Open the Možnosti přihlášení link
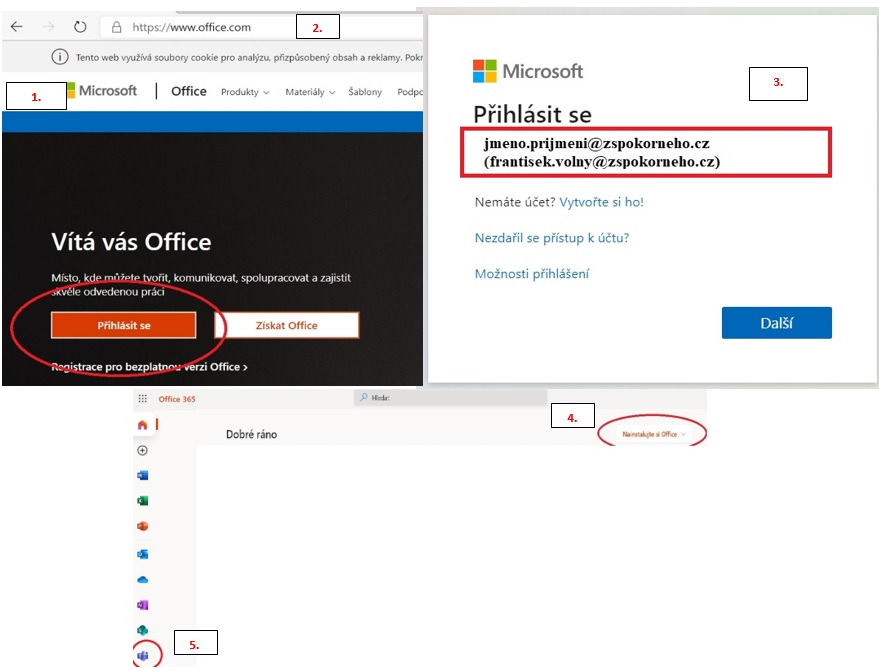Image resolution: width=879 pixels, height=671 pixels. pyautogui.click(x=532, y=274)
